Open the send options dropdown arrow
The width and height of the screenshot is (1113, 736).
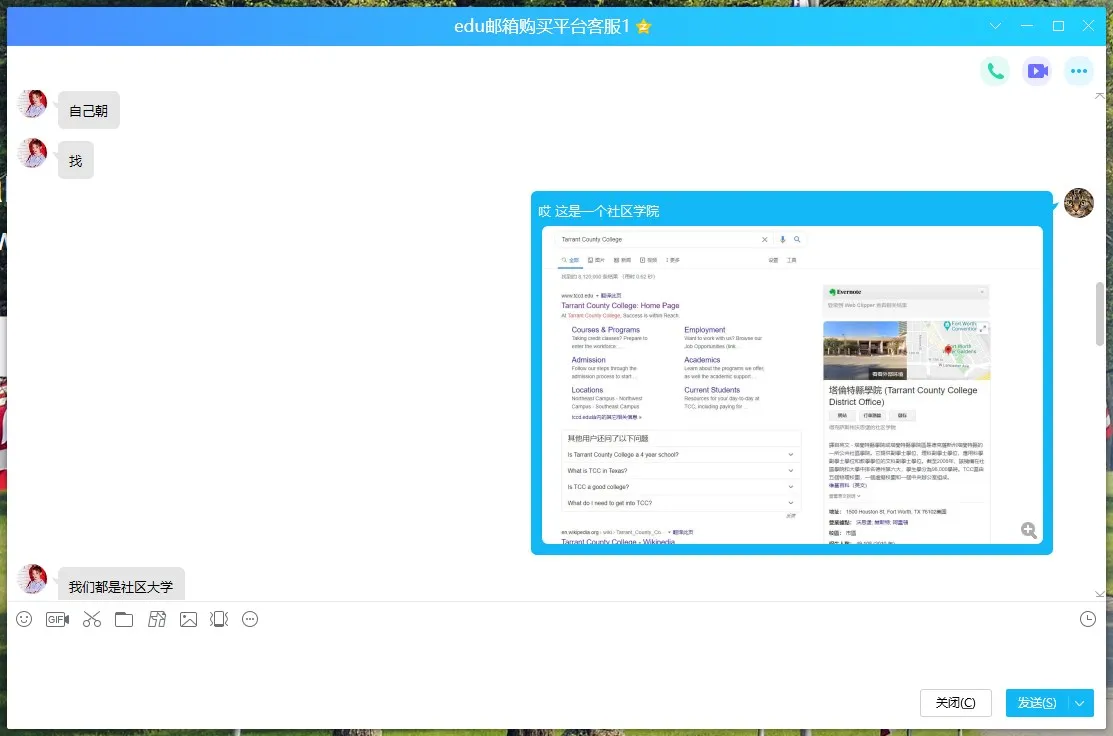pos(1080,703)
